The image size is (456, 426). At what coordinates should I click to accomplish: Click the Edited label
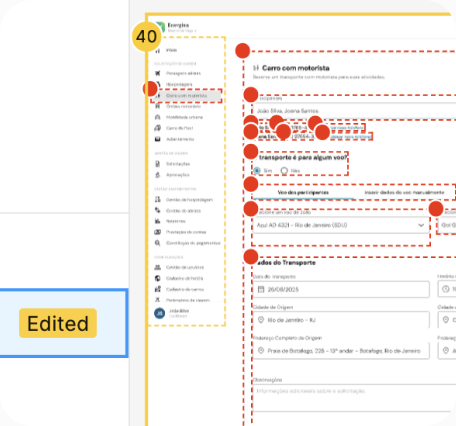(58, 323)
